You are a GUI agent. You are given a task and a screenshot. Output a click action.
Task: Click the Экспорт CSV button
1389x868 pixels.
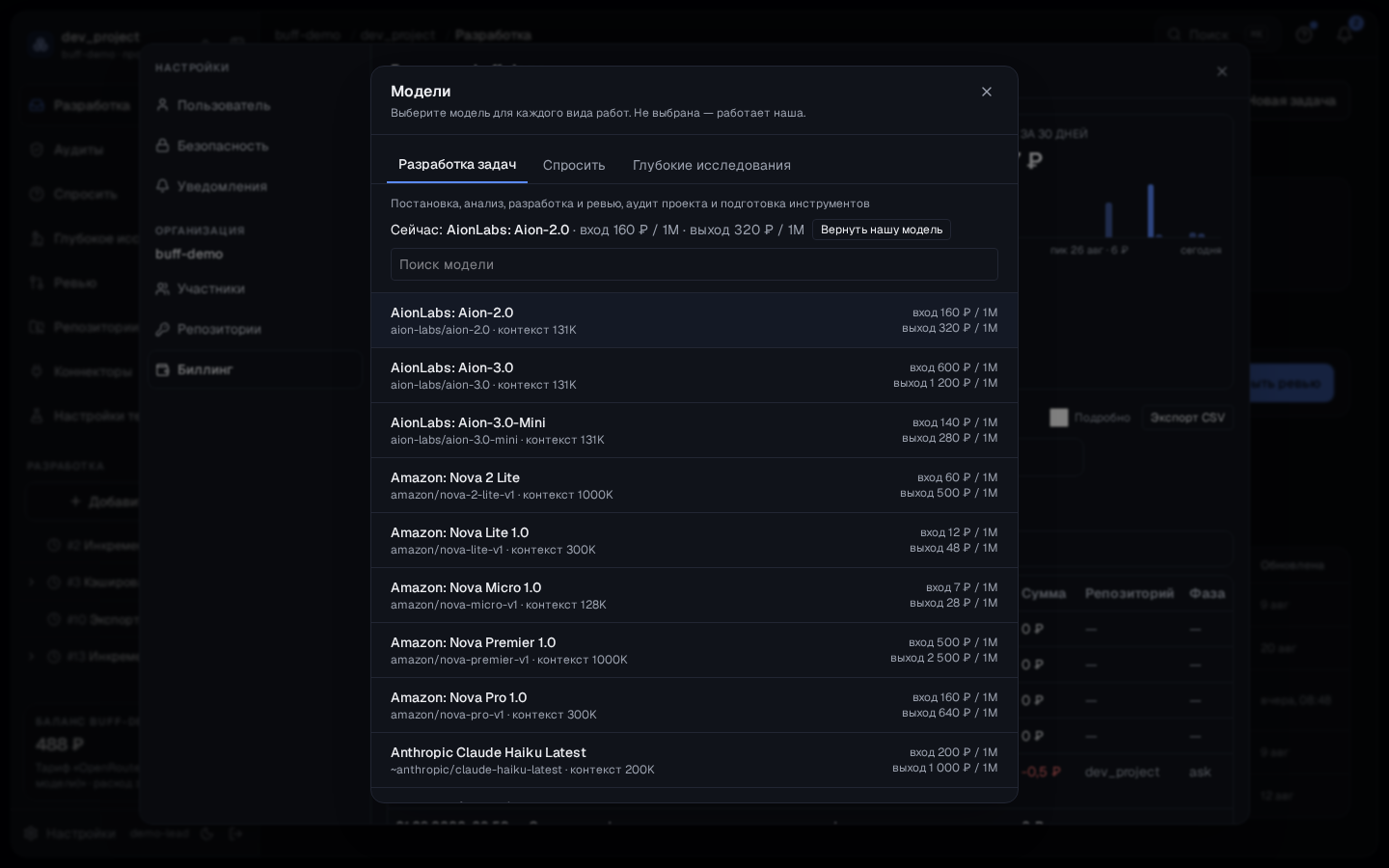click(1187, 418)
